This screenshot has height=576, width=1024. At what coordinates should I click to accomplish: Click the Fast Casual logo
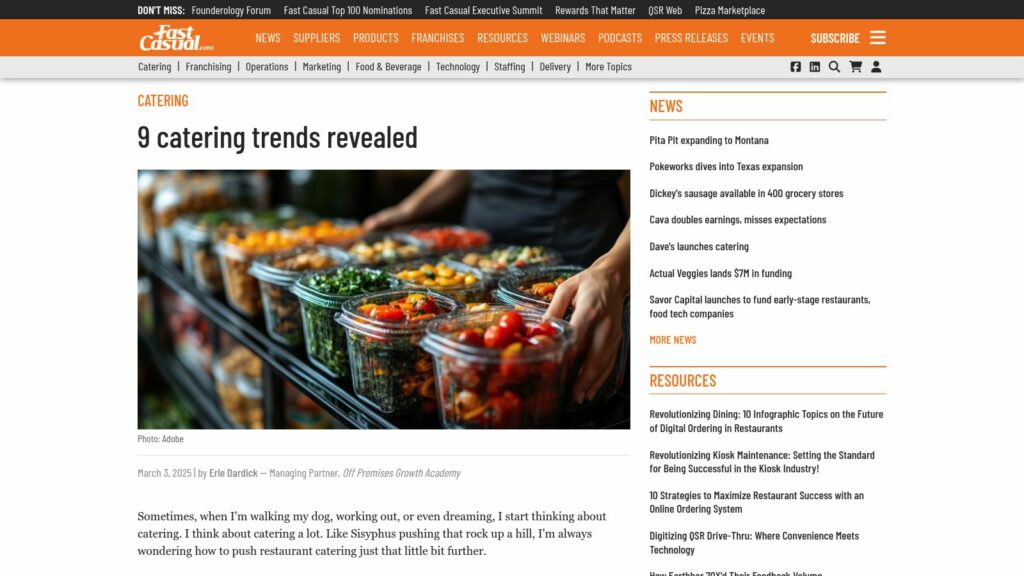coord(176,38)
